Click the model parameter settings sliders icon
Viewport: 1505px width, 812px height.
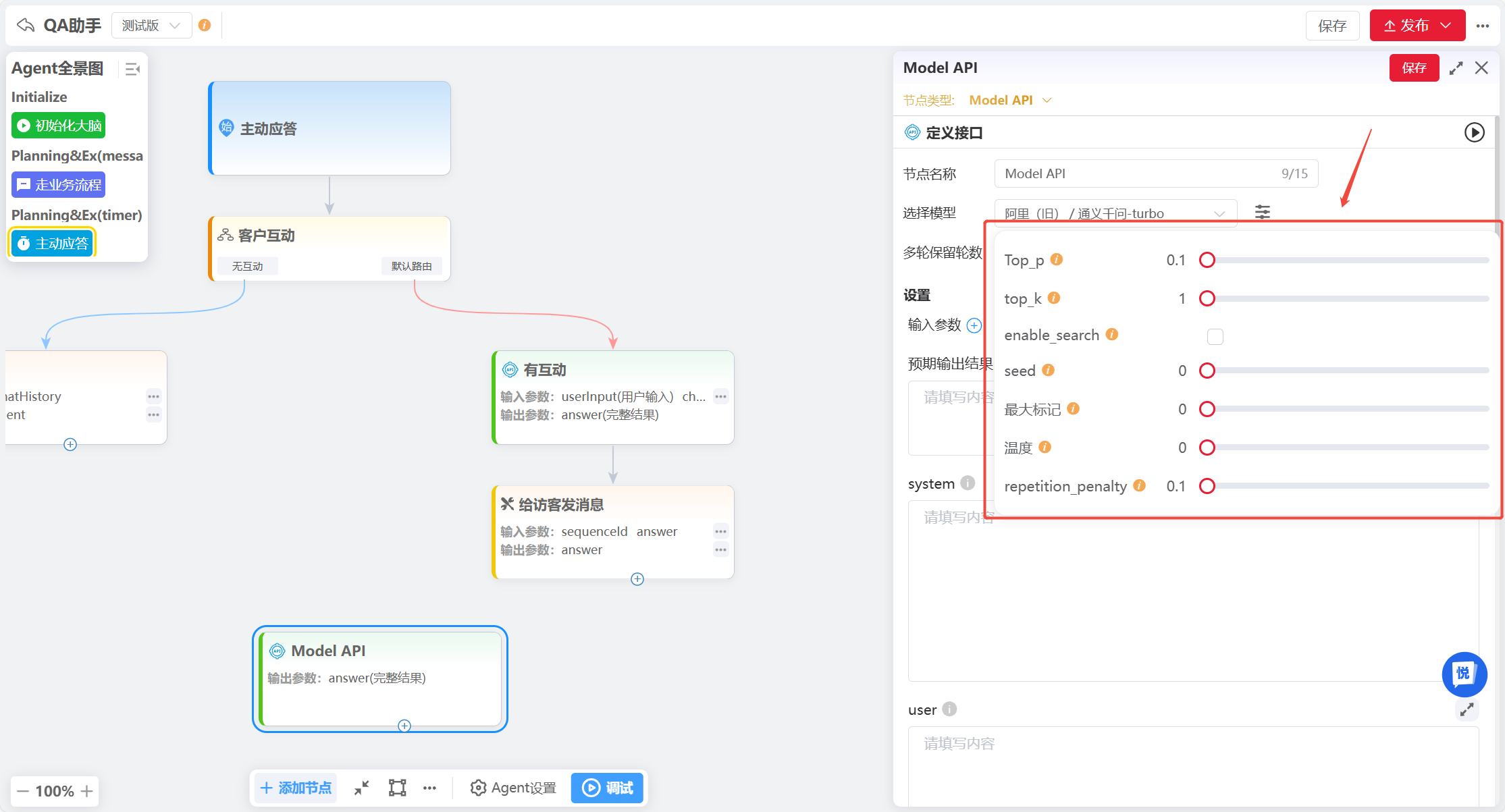(x=1262, y=213)
